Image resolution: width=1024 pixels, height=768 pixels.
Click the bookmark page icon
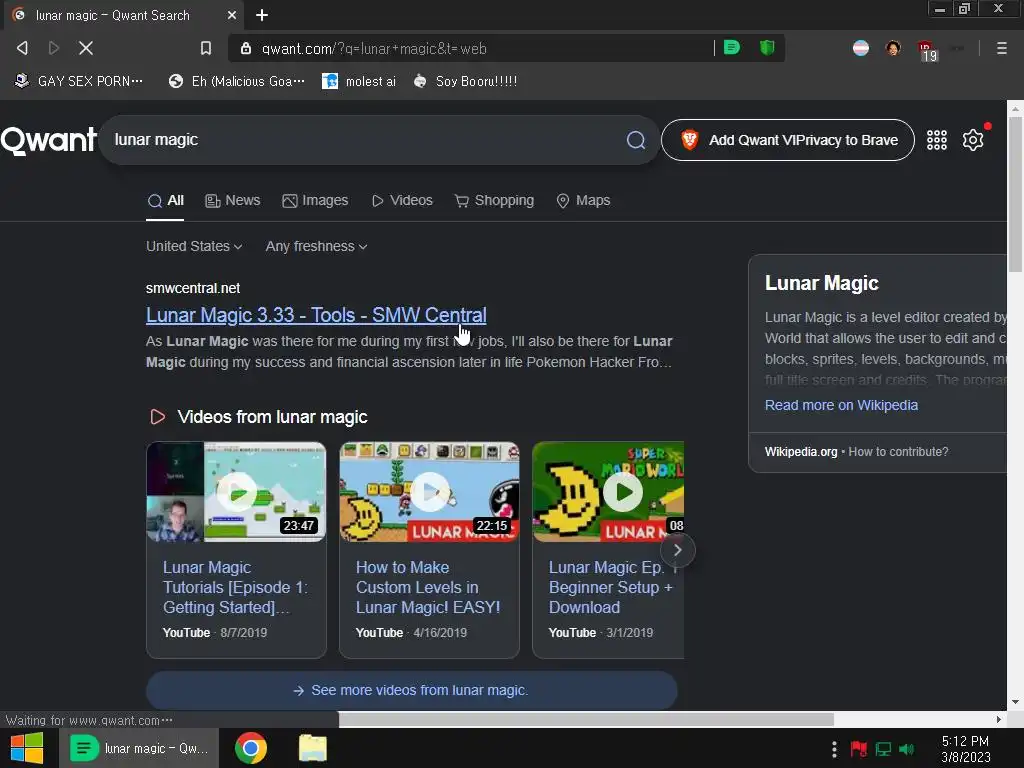[x=206, y=48]
